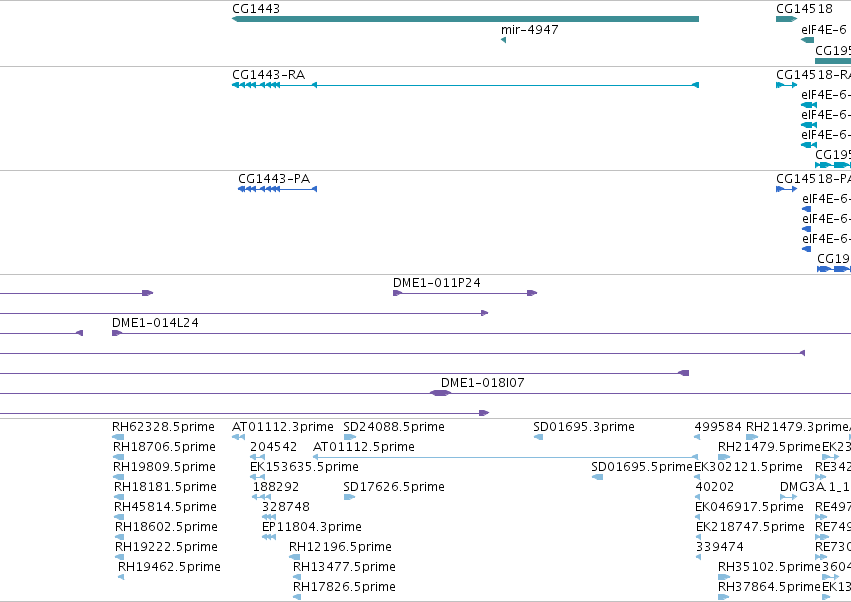The image size is (851, 602).
Task: Click the AT01112.5prime label
Action: [x=364, y=447]
